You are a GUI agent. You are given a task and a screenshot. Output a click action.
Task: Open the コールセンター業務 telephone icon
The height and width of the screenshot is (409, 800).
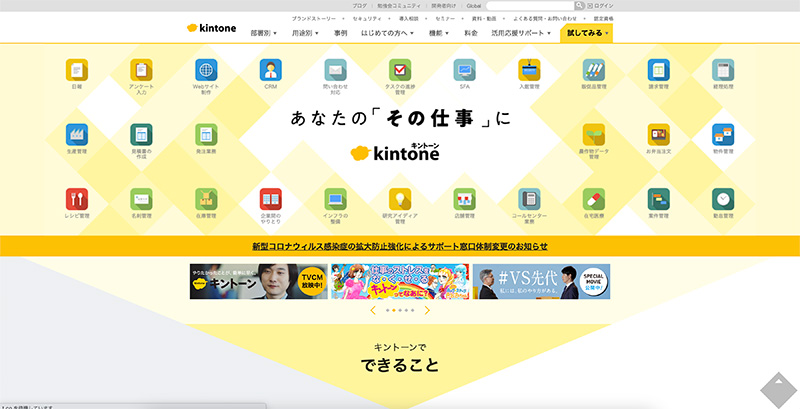click(x=529, y=199)
